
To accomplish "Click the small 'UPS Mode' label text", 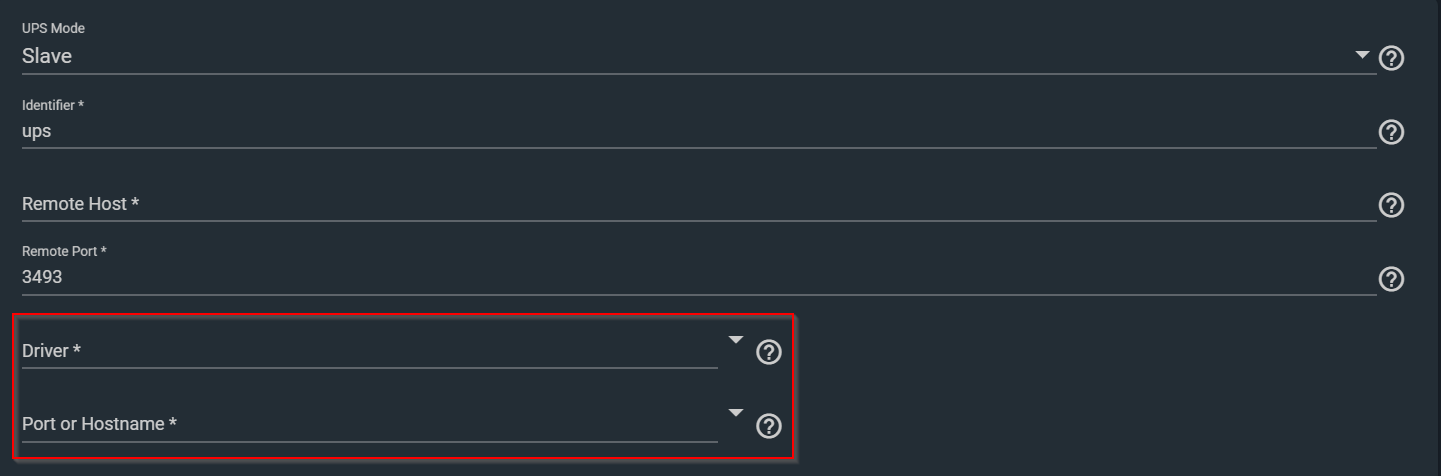I will coord(53,29).
